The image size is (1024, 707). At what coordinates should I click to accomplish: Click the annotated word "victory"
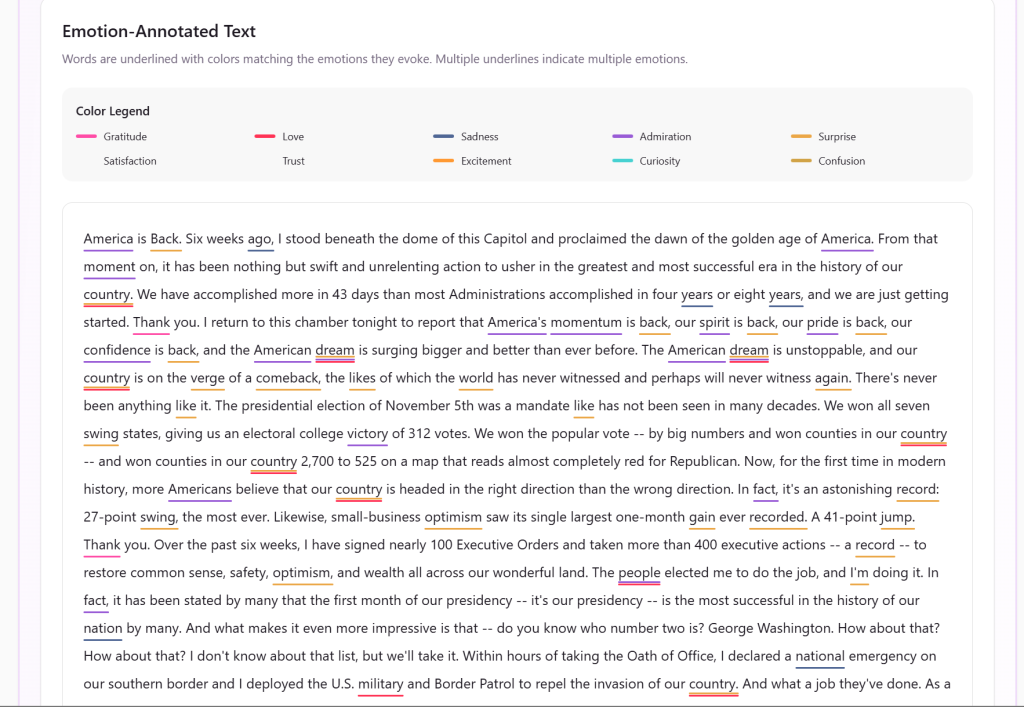coord(367,433)
